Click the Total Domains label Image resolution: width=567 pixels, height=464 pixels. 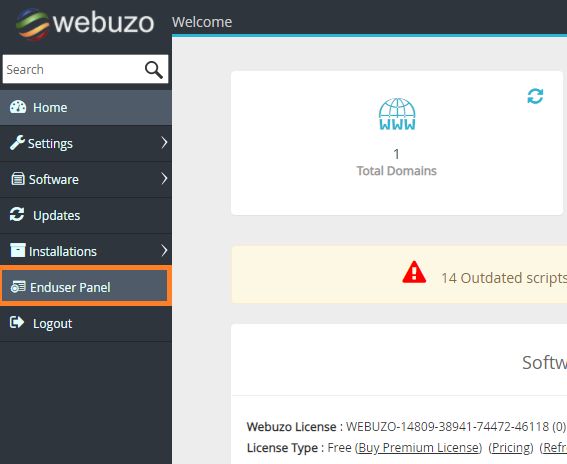point(397,171)
